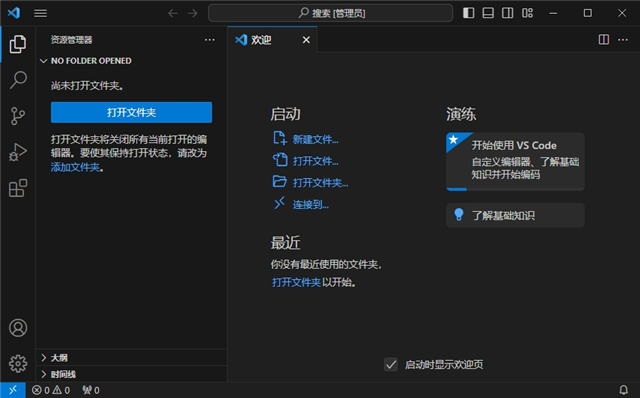Click the 新建文件... link
Image resolution: width=640 pixels, height=398 pixels.
pos(315,140)
